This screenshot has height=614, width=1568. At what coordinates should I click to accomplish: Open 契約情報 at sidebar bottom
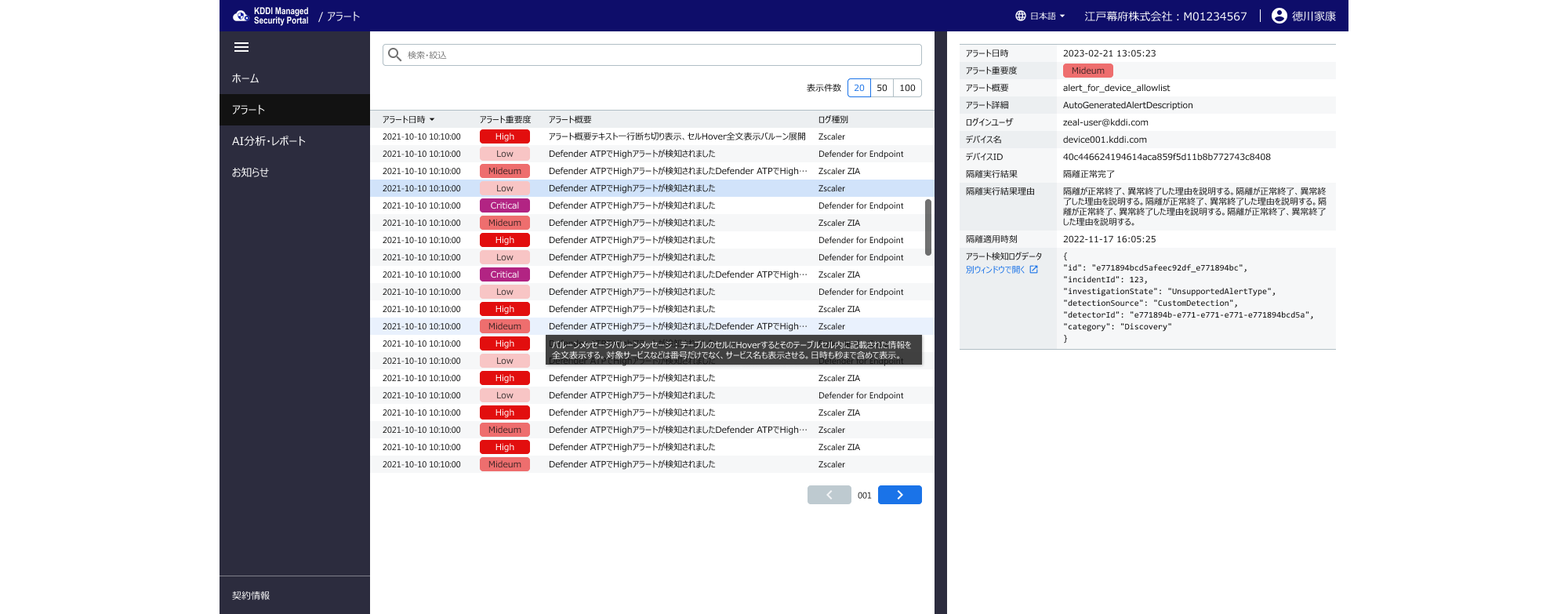click(x=251, y=595)
